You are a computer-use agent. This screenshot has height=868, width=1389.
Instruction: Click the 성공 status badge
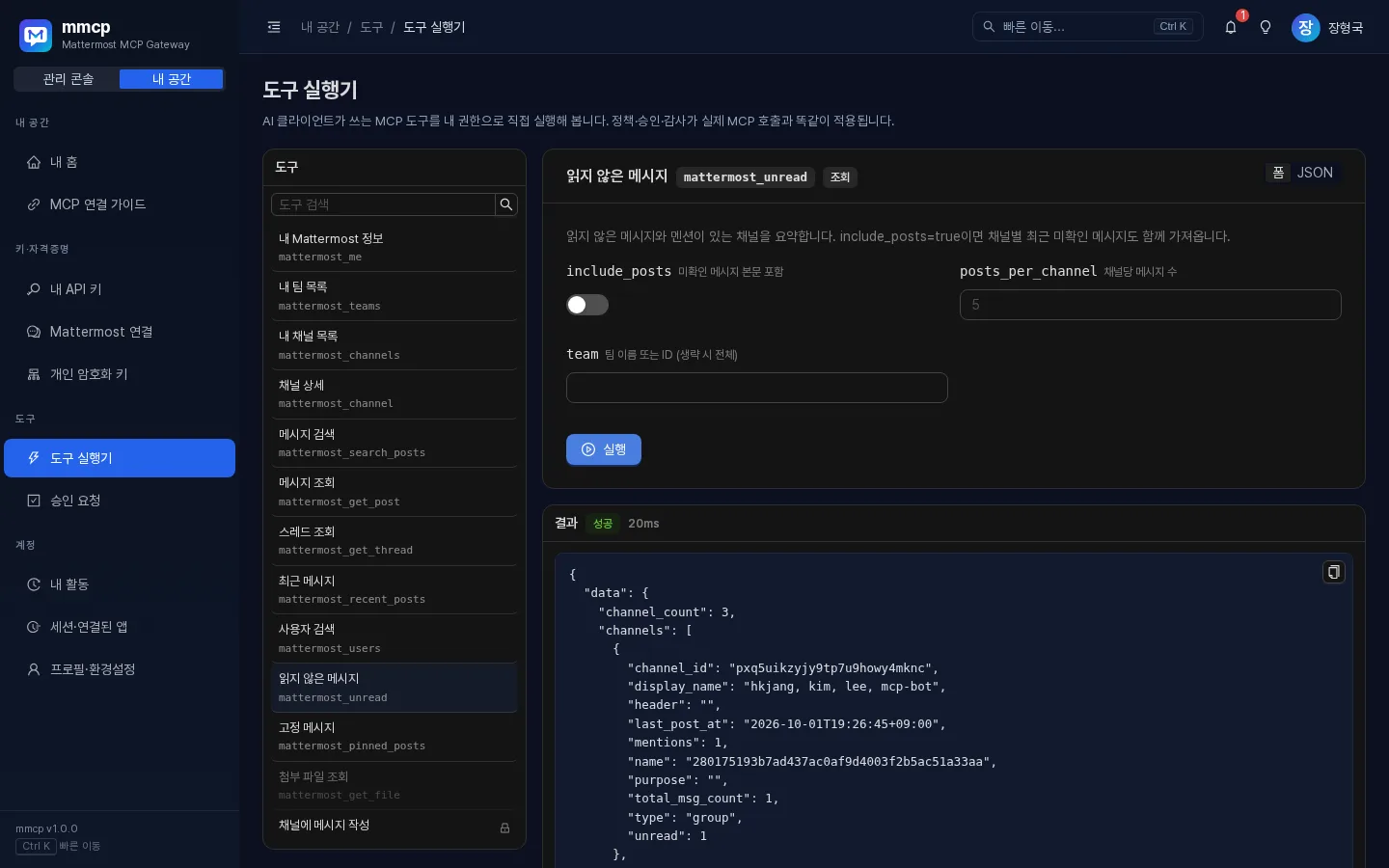(603, 524)
